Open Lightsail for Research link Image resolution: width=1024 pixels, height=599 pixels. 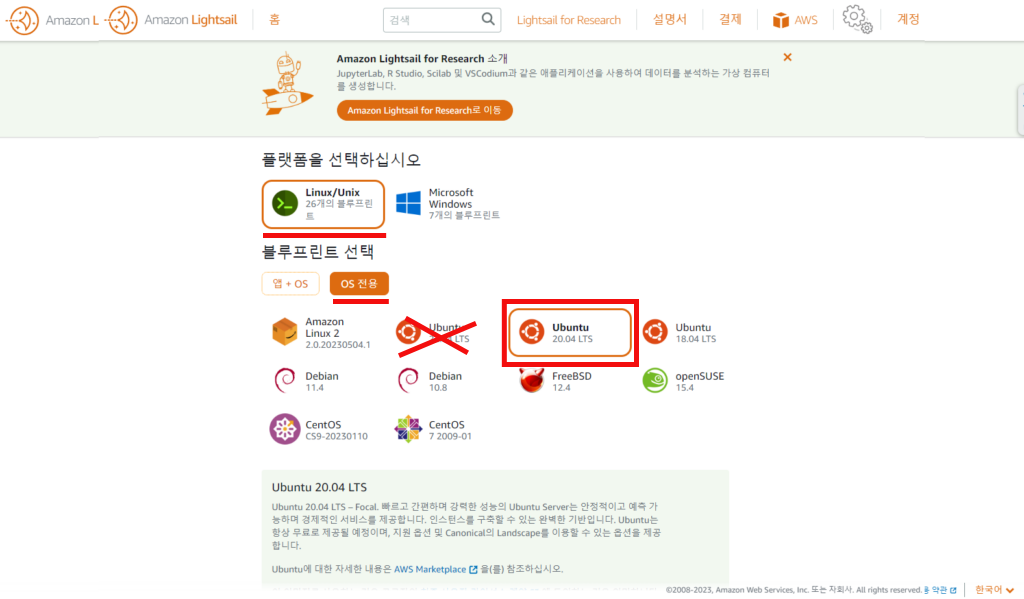point(568,20)
